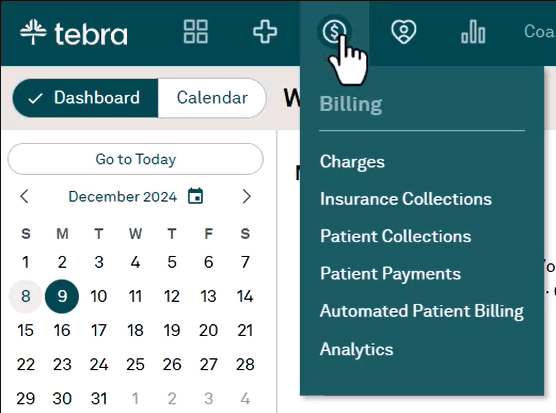
Task: Click the Billing dollar sign icon
Action: (334, 31)
